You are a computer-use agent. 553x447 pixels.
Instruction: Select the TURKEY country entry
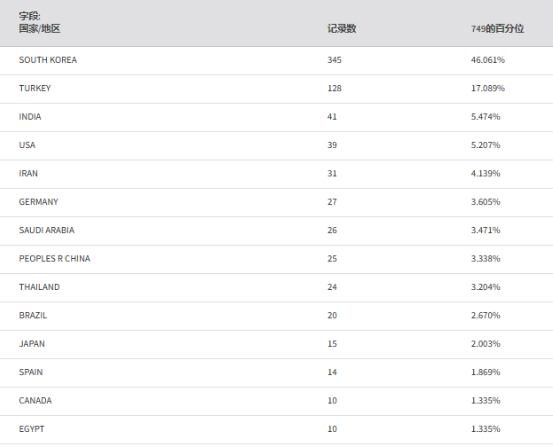click(x=35, y=88)
